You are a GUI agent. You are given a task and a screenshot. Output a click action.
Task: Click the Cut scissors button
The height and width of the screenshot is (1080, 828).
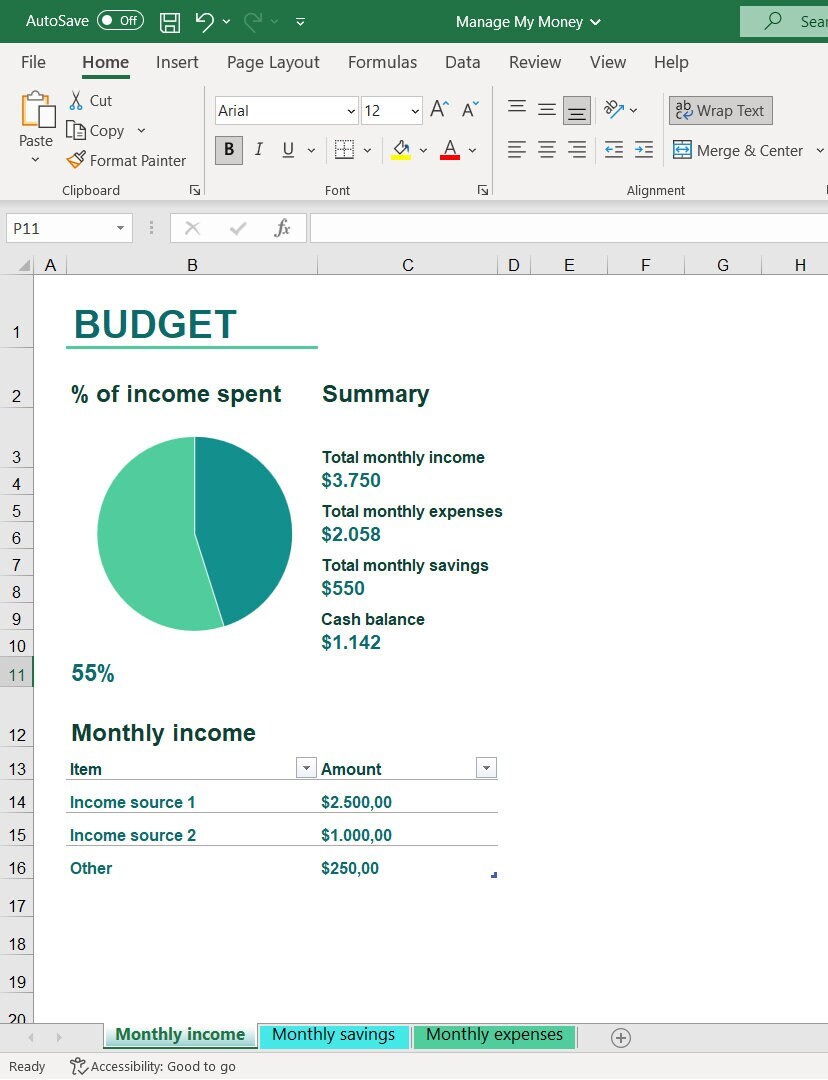tap(90, 101)
